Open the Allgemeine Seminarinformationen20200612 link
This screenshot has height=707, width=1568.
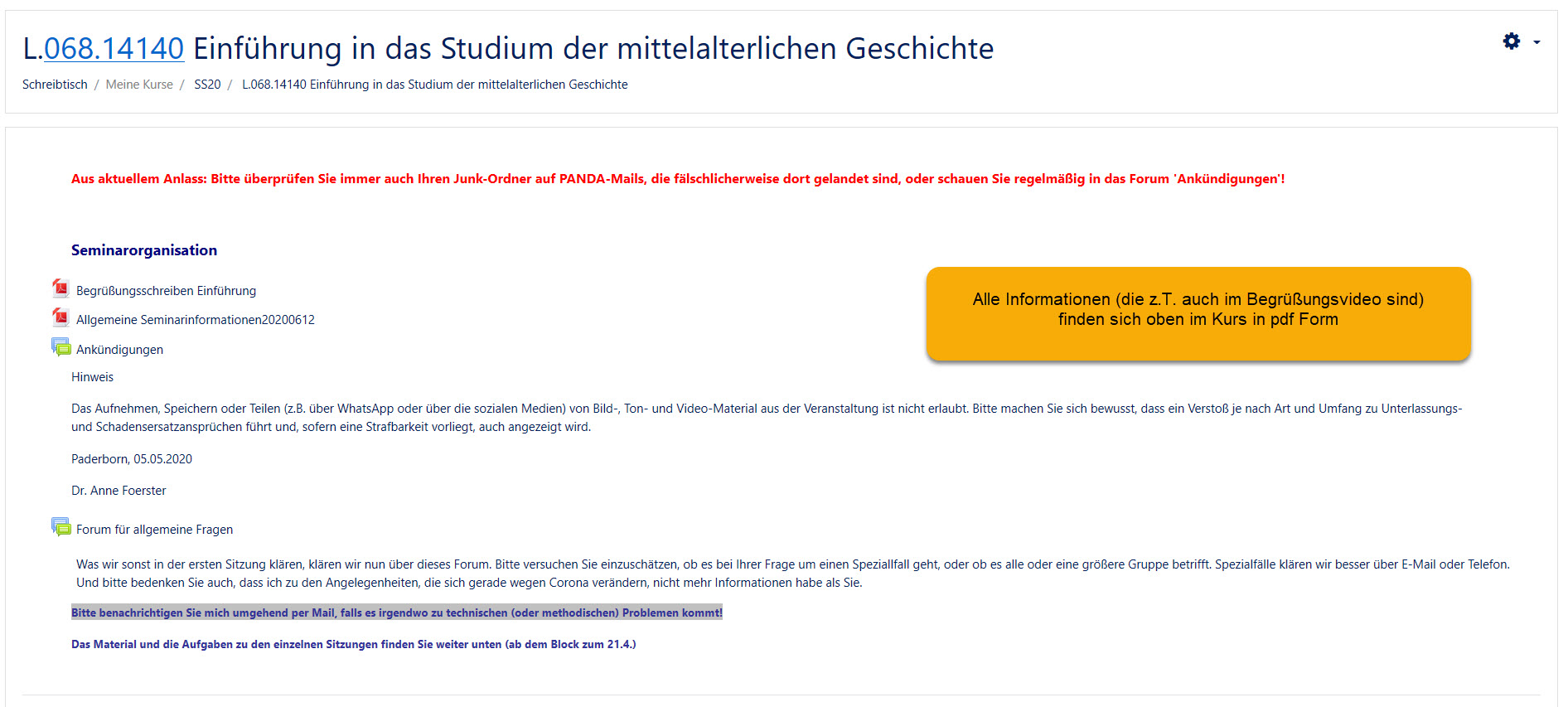[195, 320]
